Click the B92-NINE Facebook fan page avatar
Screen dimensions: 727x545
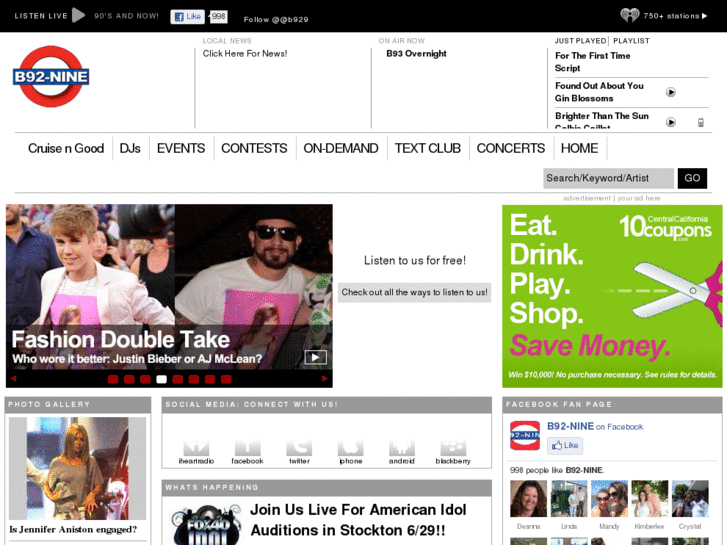tap(525, 435)
